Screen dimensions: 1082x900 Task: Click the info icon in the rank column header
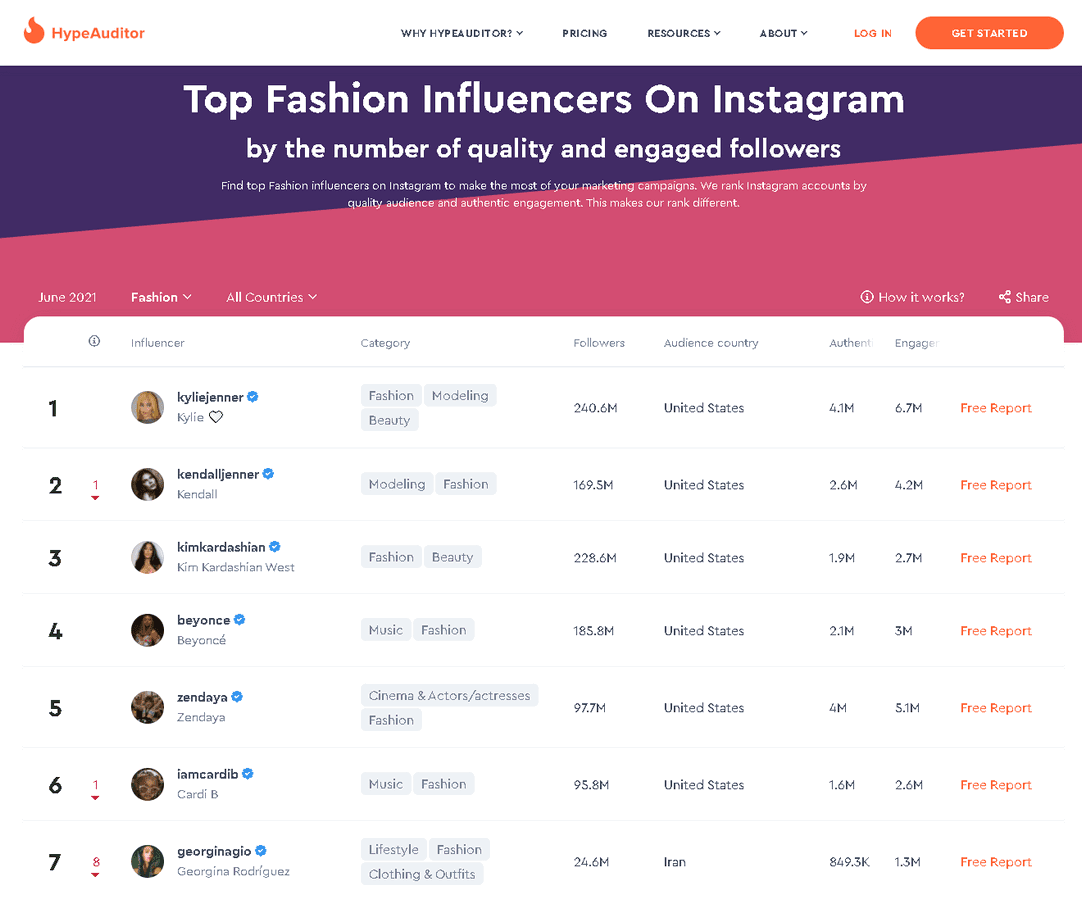coord(94,341)
